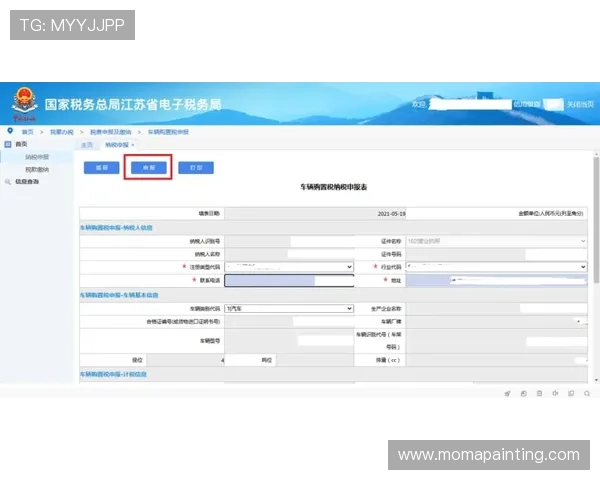Image resolution: width=600 pixels, height=480 pixels.
Task: Click the 车辆型号 field
Action: (x=289, y=341)
